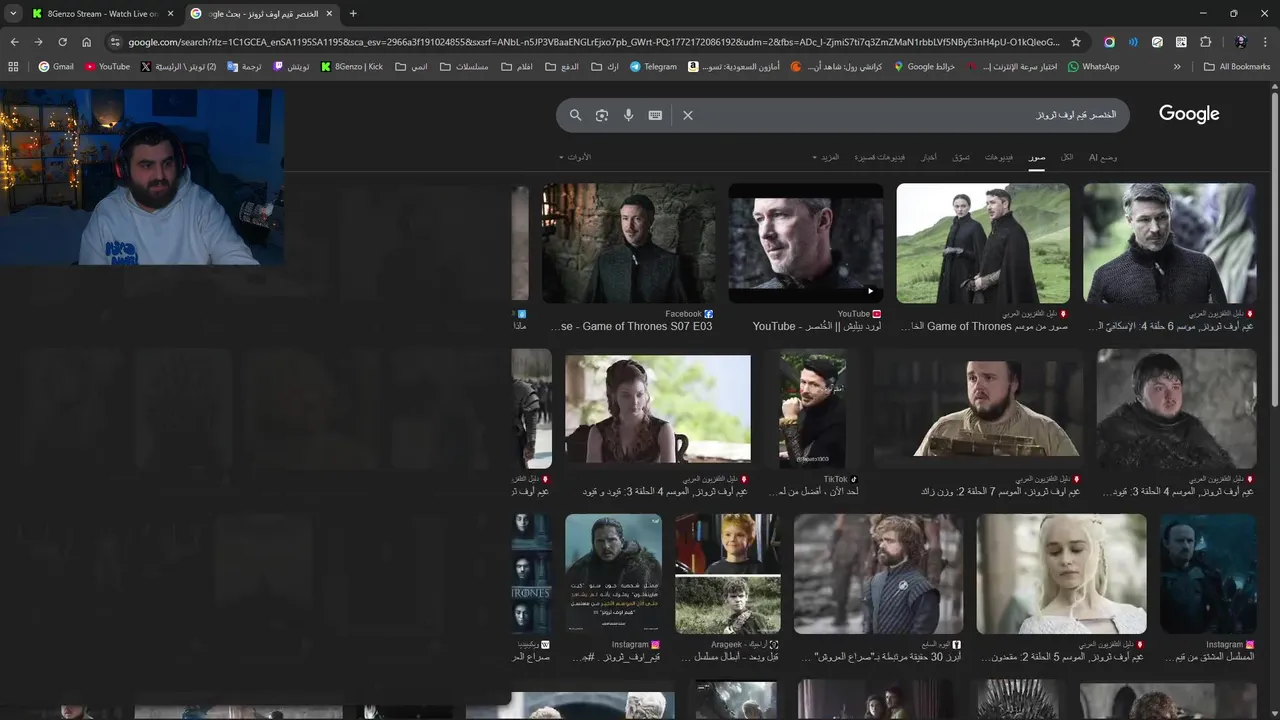Expand hidden bookmarks chevron

[x=1177, y=67]
